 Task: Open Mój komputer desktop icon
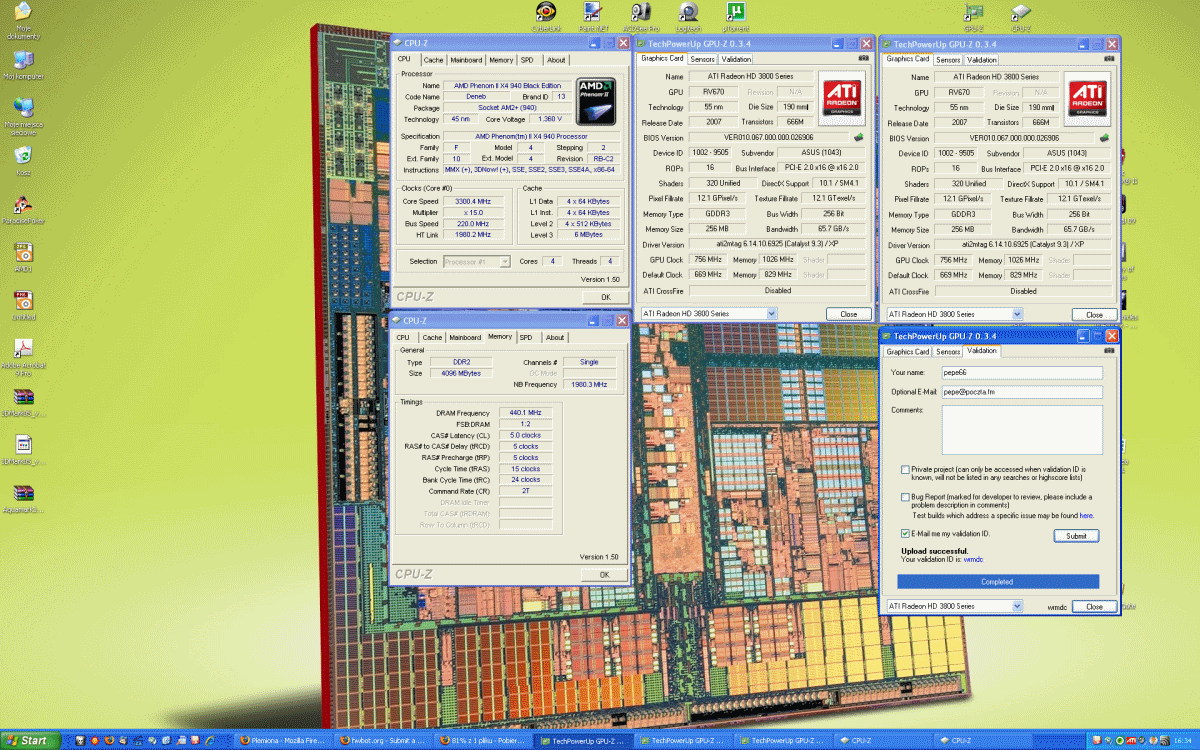(x=23, y=65)
